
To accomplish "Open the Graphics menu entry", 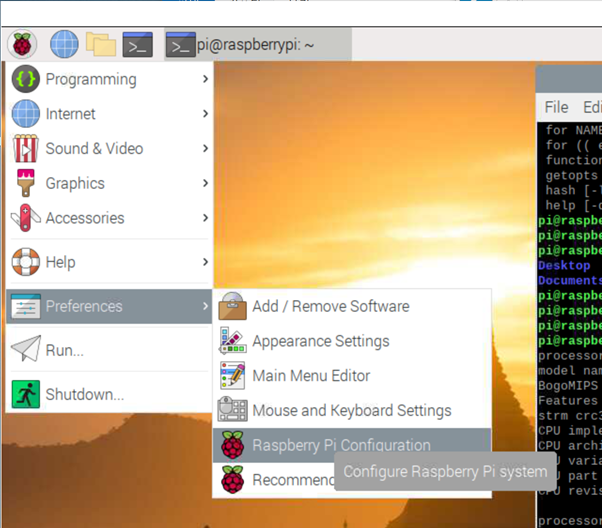I will click(x=109, y=183).
